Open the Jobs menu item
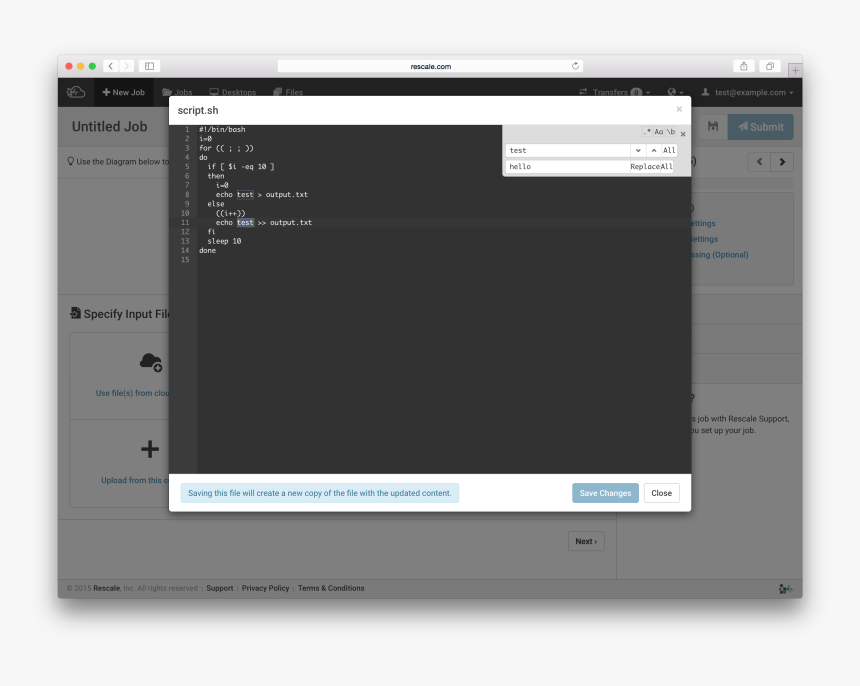Screen dimensions: 860x686 (177, 92)
